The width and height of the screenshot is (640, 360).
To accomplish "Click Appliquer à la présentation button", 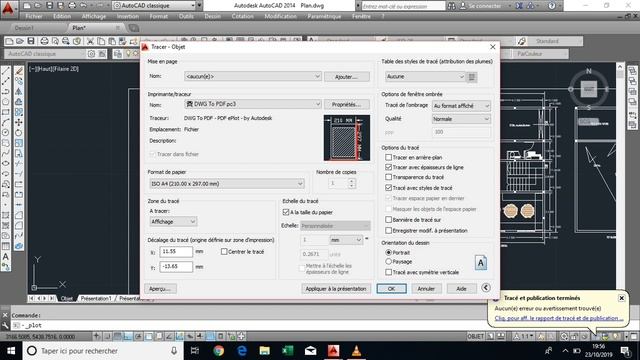I will click(336, 289).
